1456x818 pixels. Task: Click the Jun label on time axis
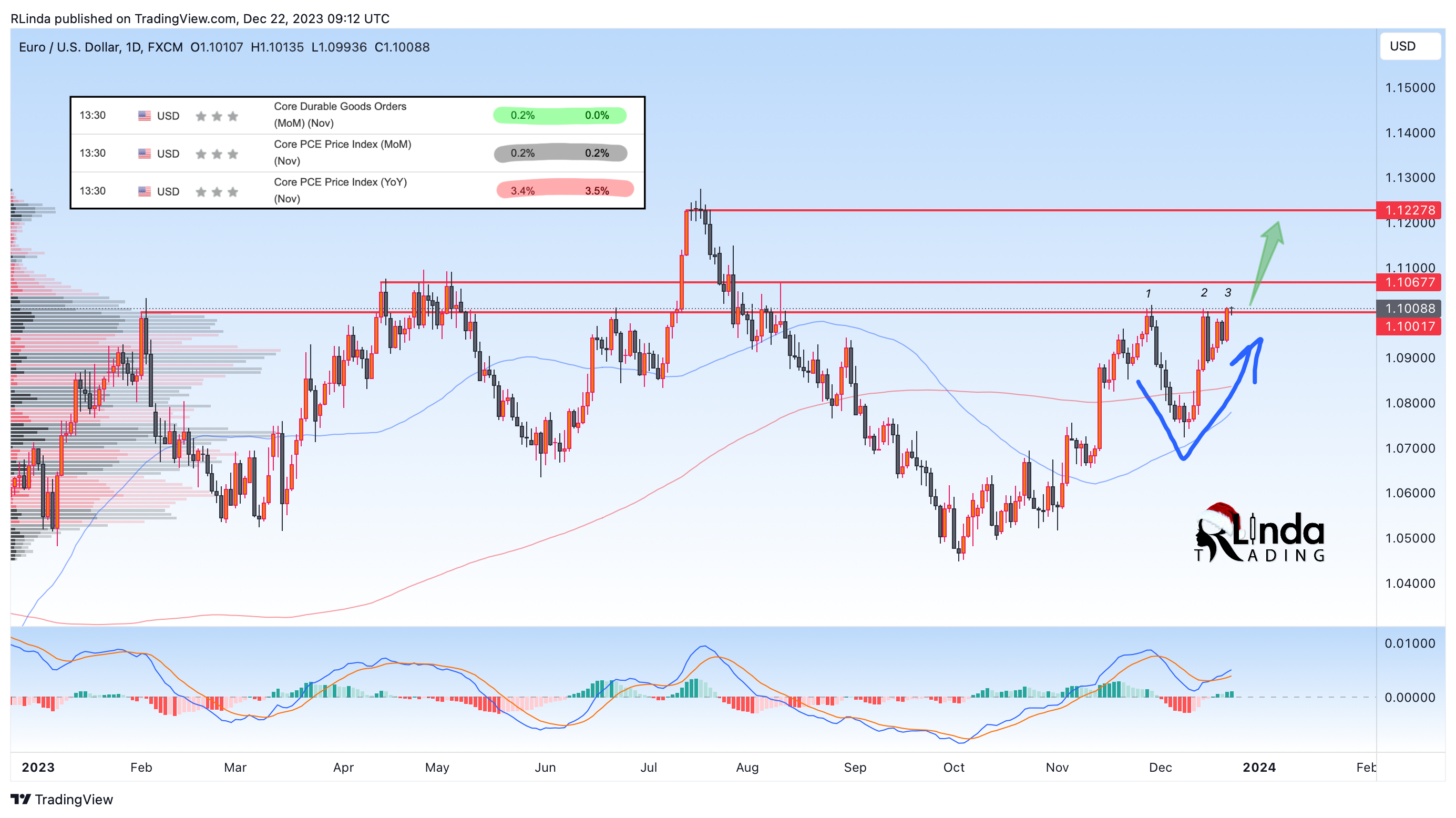545,767
